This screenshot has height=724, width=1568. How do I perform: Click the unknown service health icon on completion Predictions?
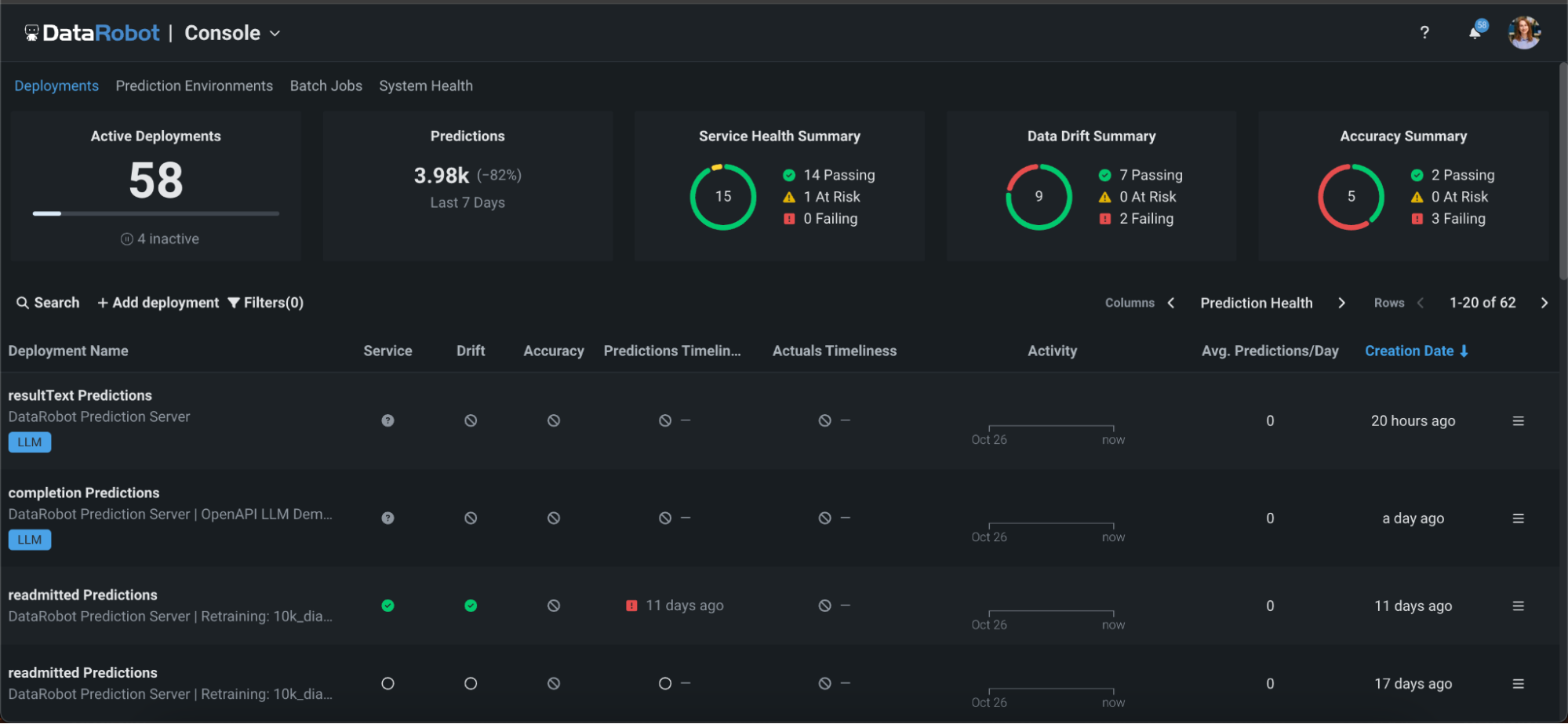[x=387, y=517]
